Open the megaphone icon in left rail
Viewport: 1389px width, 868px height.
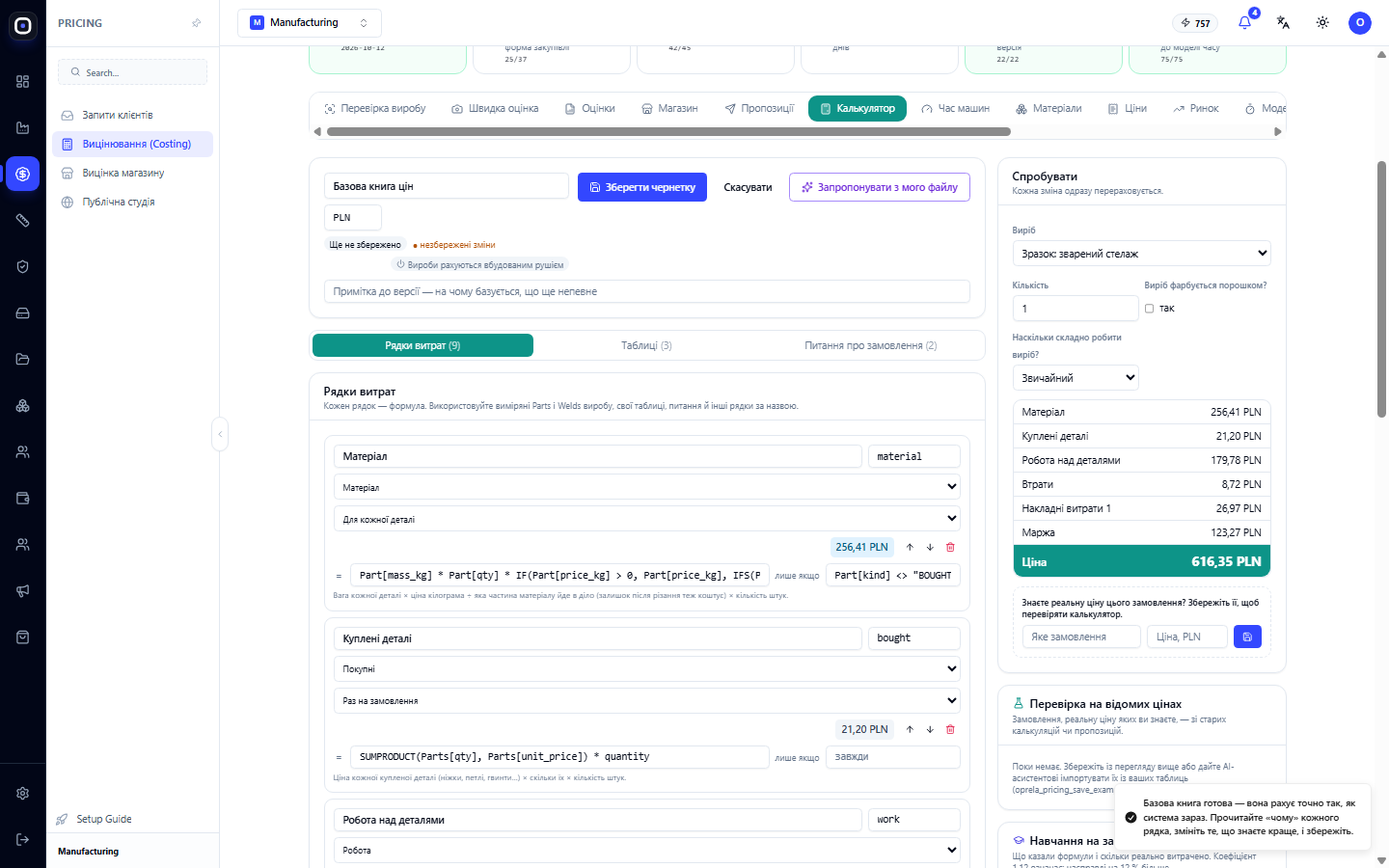pyautogui.click(x=23, y=591)
